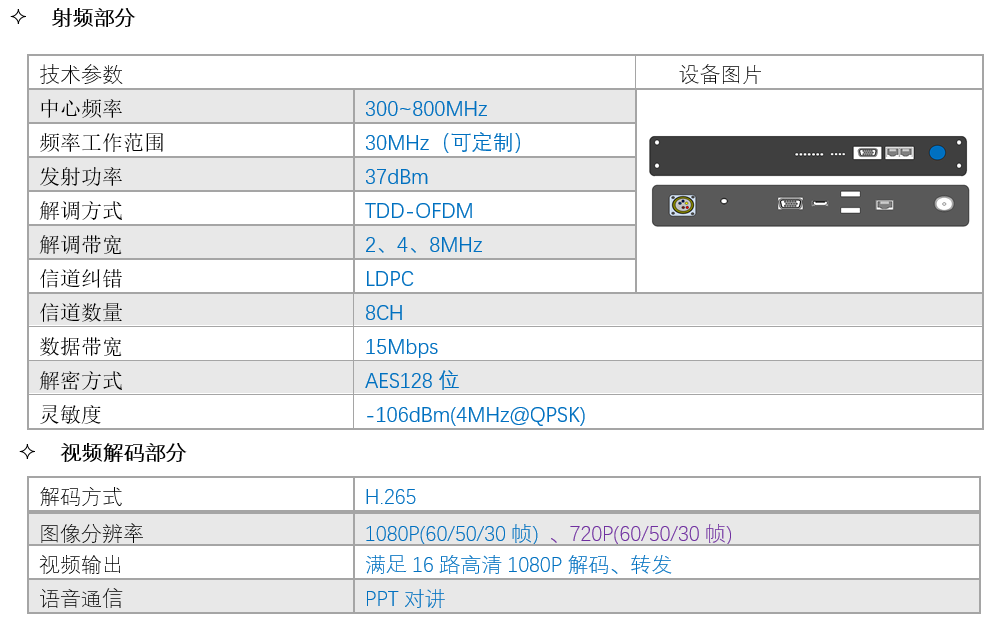Click the round multi-pin connector on rear panel
Screen dimensions: 987x617
tap(682, 205)
